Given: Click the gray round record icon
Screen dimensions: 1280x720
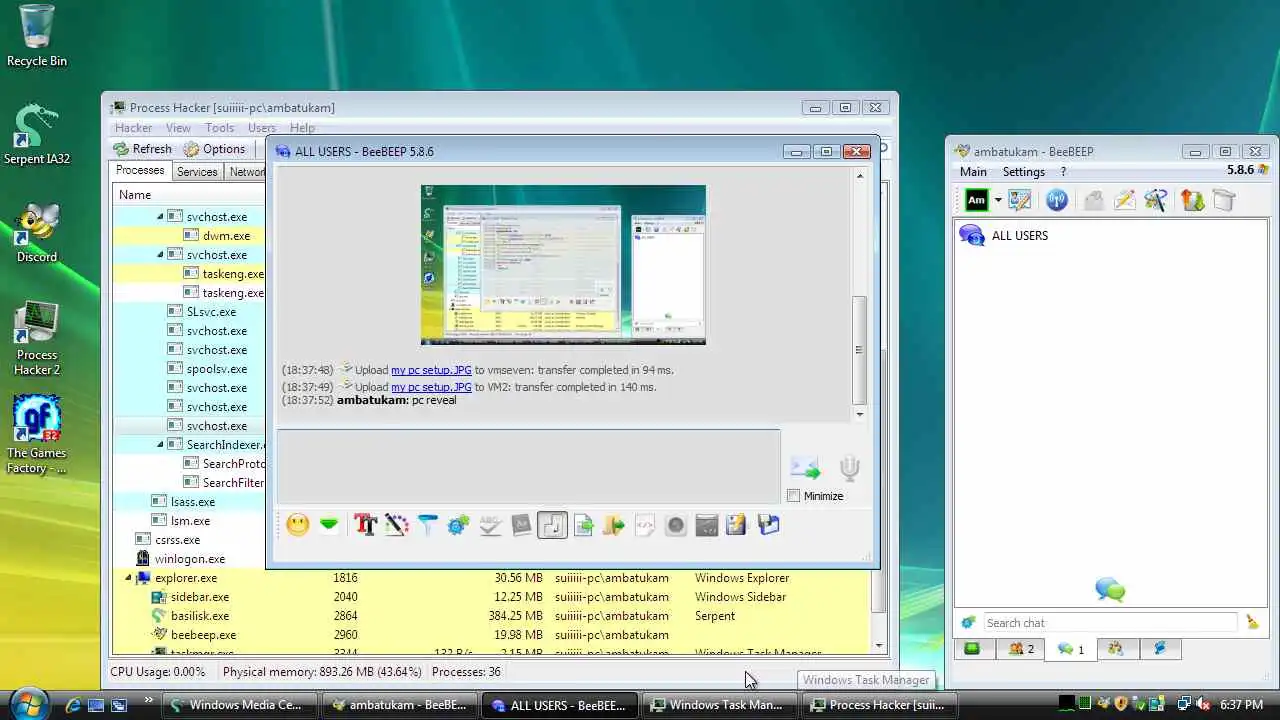Looking at the screenshot, I should point(676,525).
